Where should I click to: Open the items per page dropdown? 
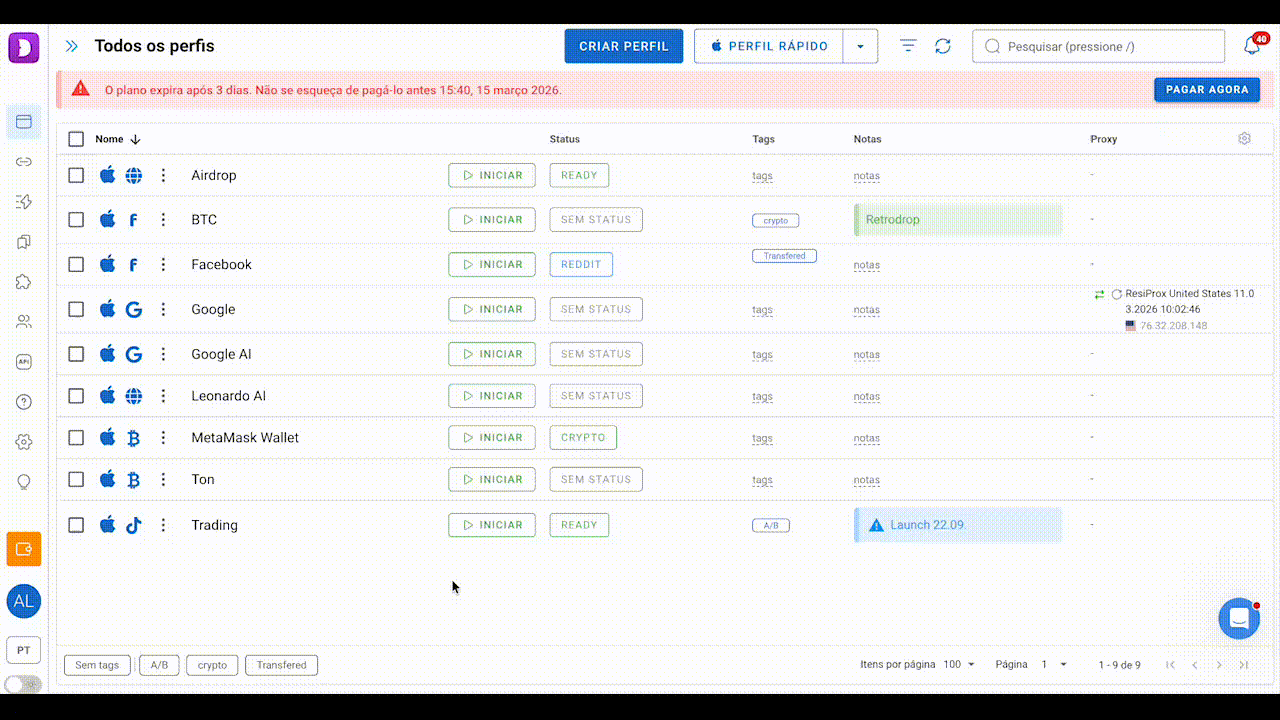coord(959,665)
